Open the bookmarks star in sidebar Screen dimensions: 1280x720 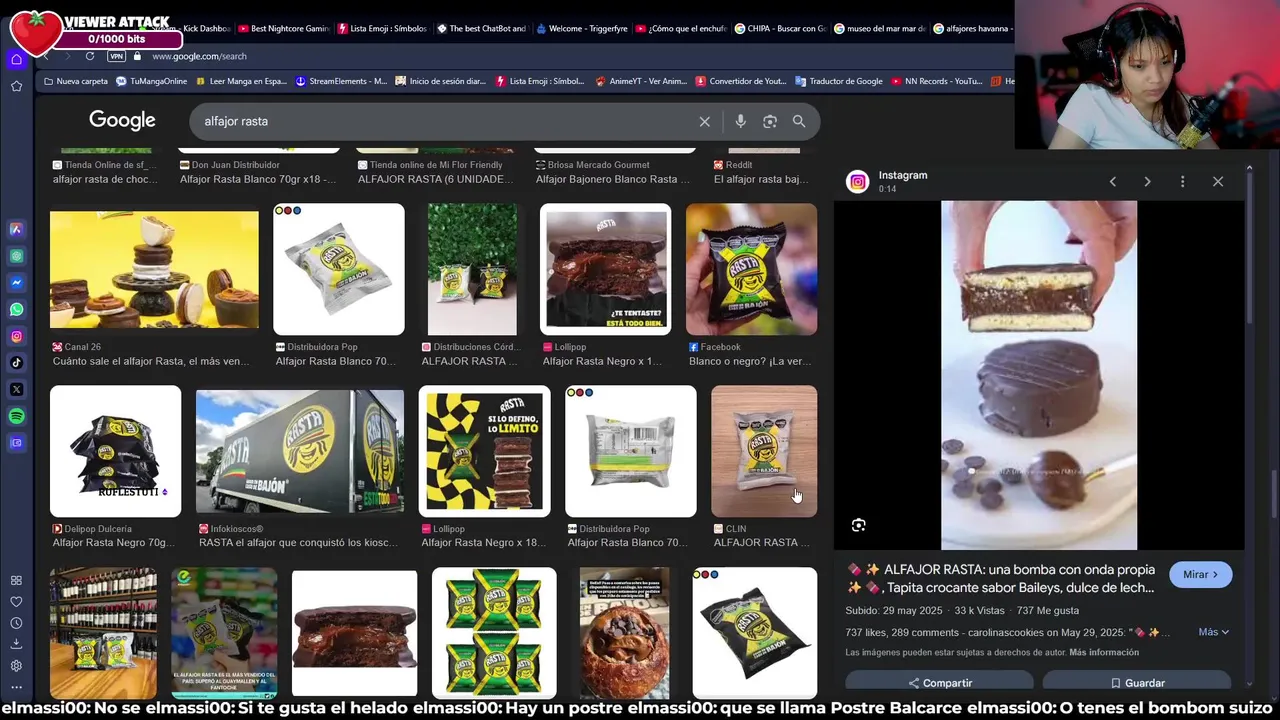(16, 86)
